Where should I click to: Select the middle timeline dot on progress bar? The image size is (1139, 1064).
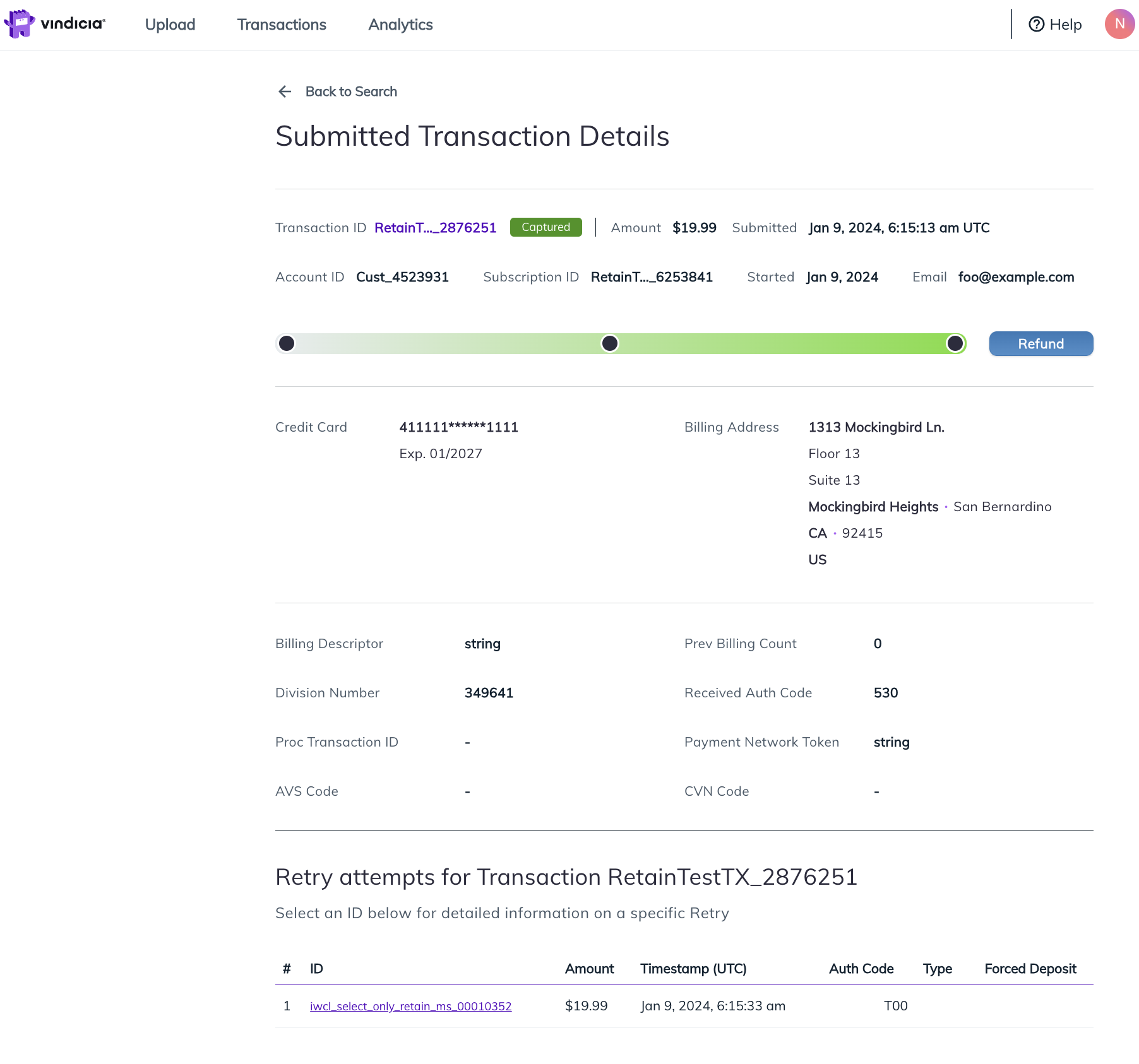tap(610, 343)
